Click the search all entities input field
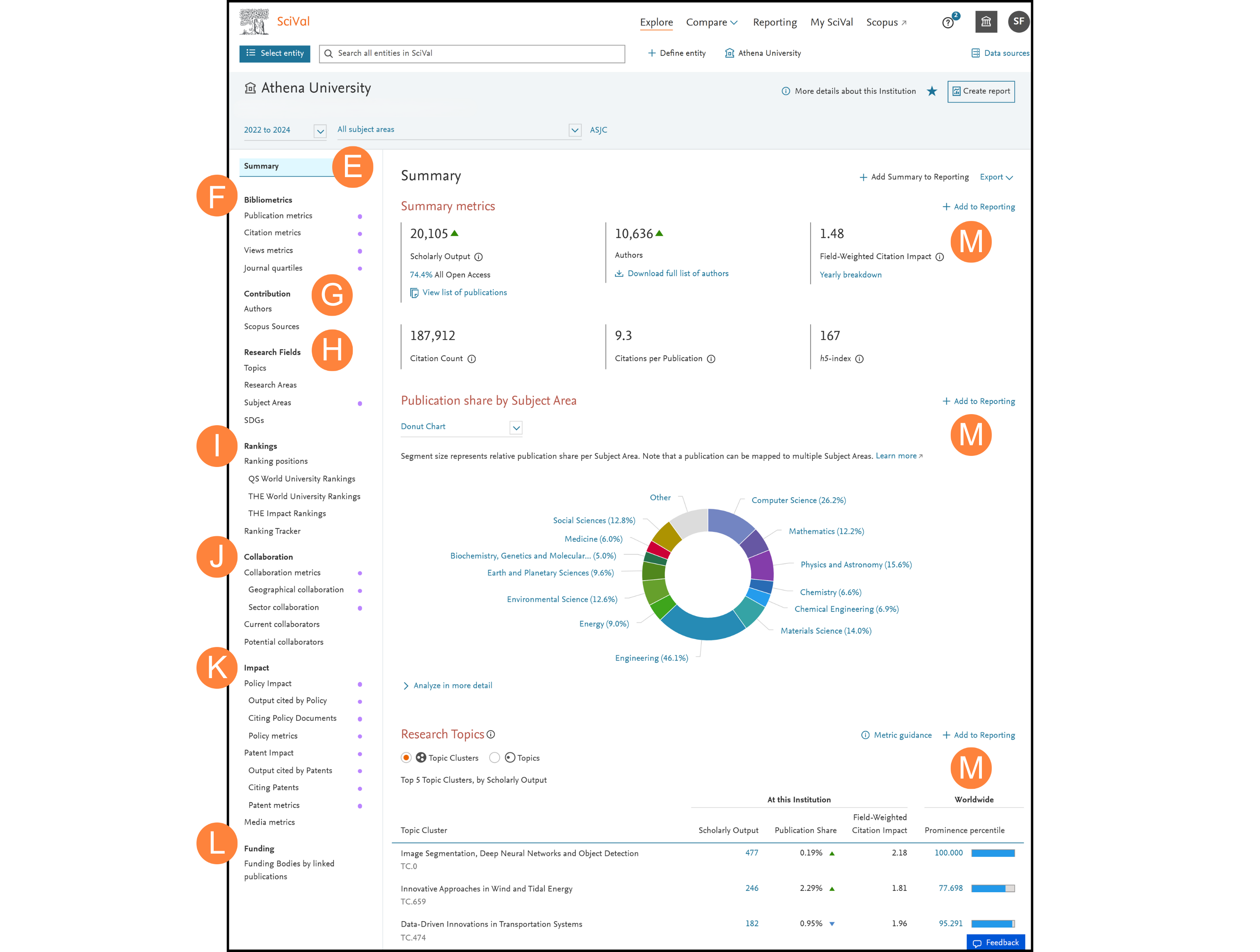 472,54
